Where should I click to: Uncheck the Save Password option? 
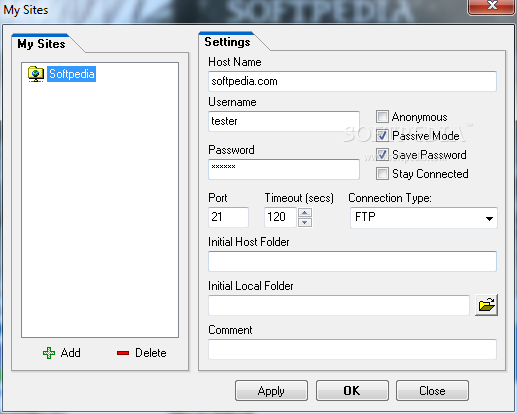[382, 155]
